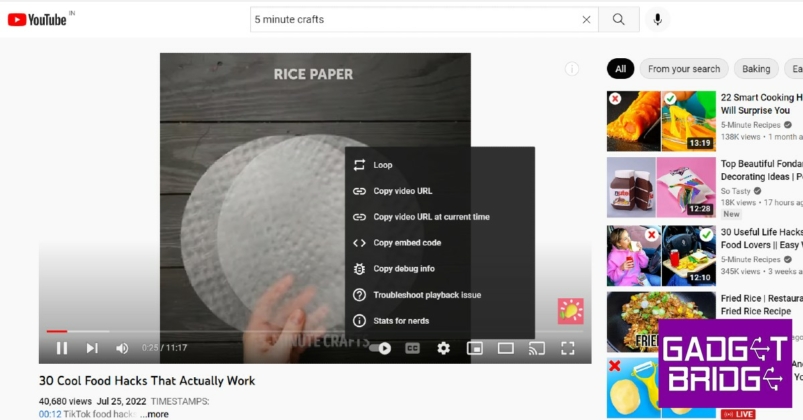Choose Loop from the context menu

440,165
